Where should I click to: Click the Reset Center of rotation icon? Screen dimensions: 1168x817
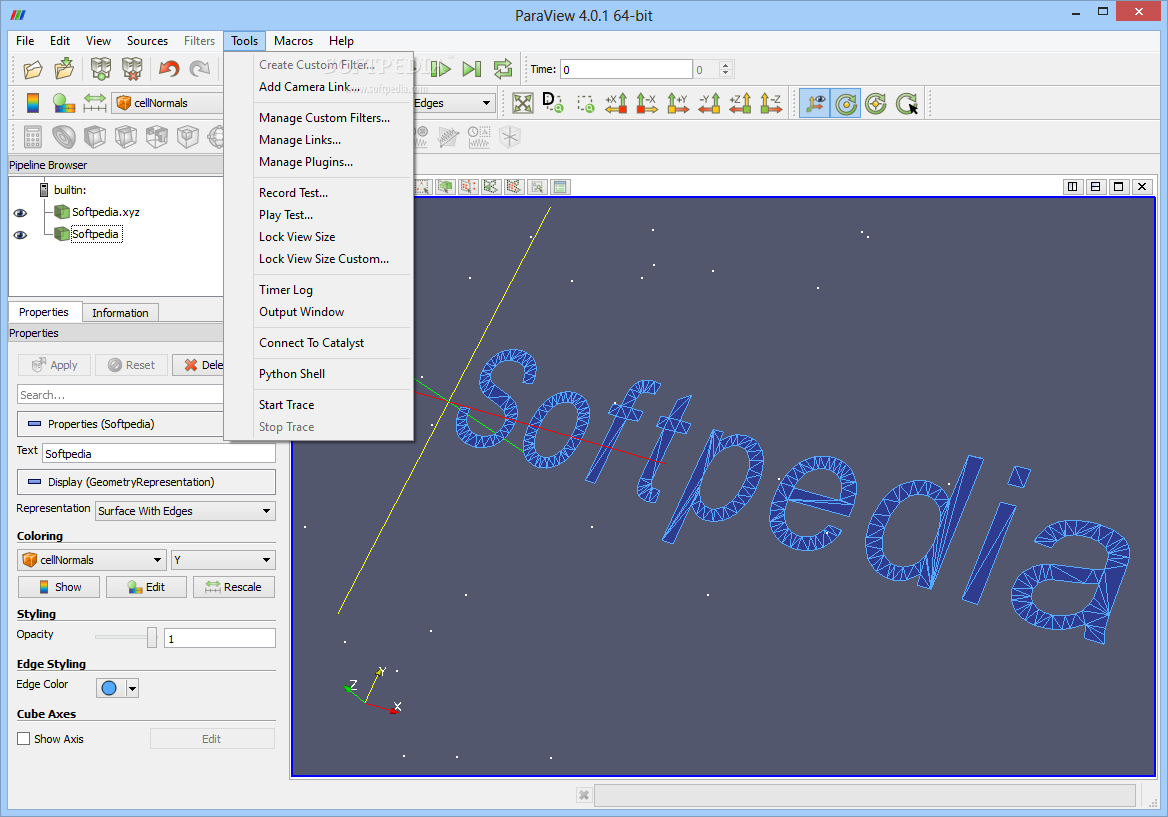pos(876,104)
